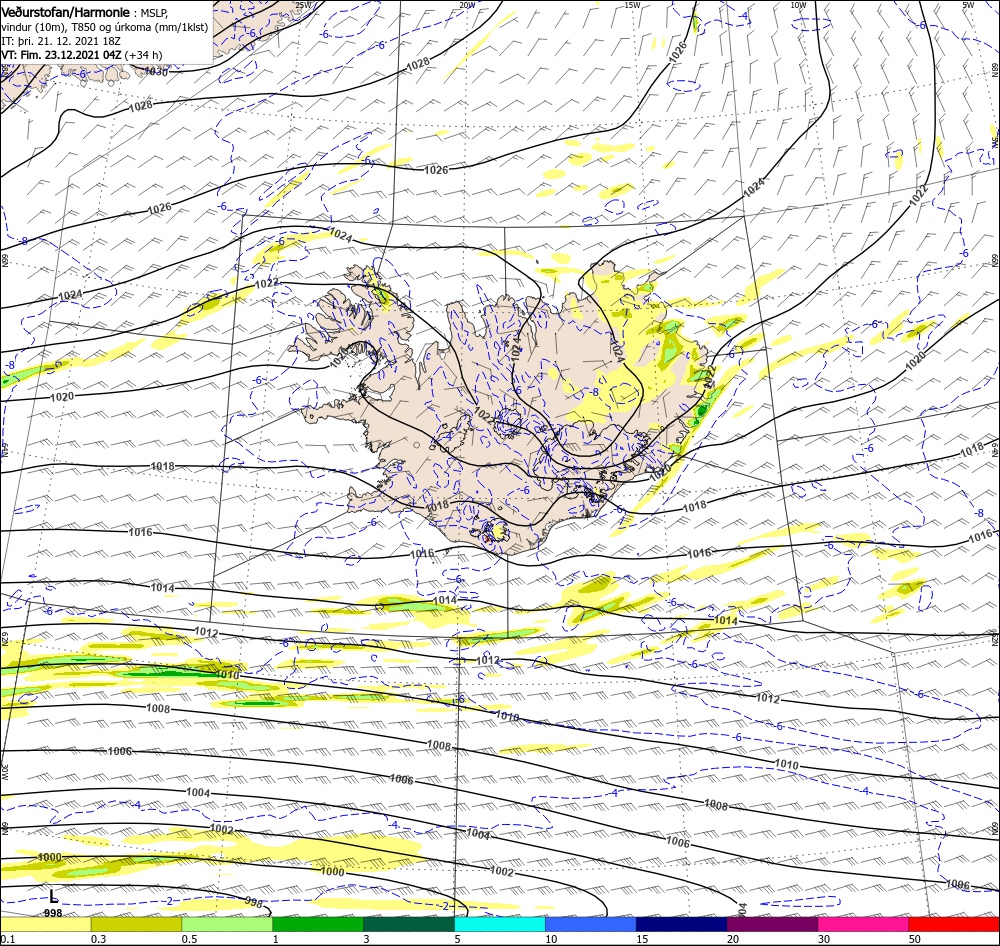Screen dimensions: 1000x946
Task: Click the "1030" isobar label
Action: [x=156, y=72]
